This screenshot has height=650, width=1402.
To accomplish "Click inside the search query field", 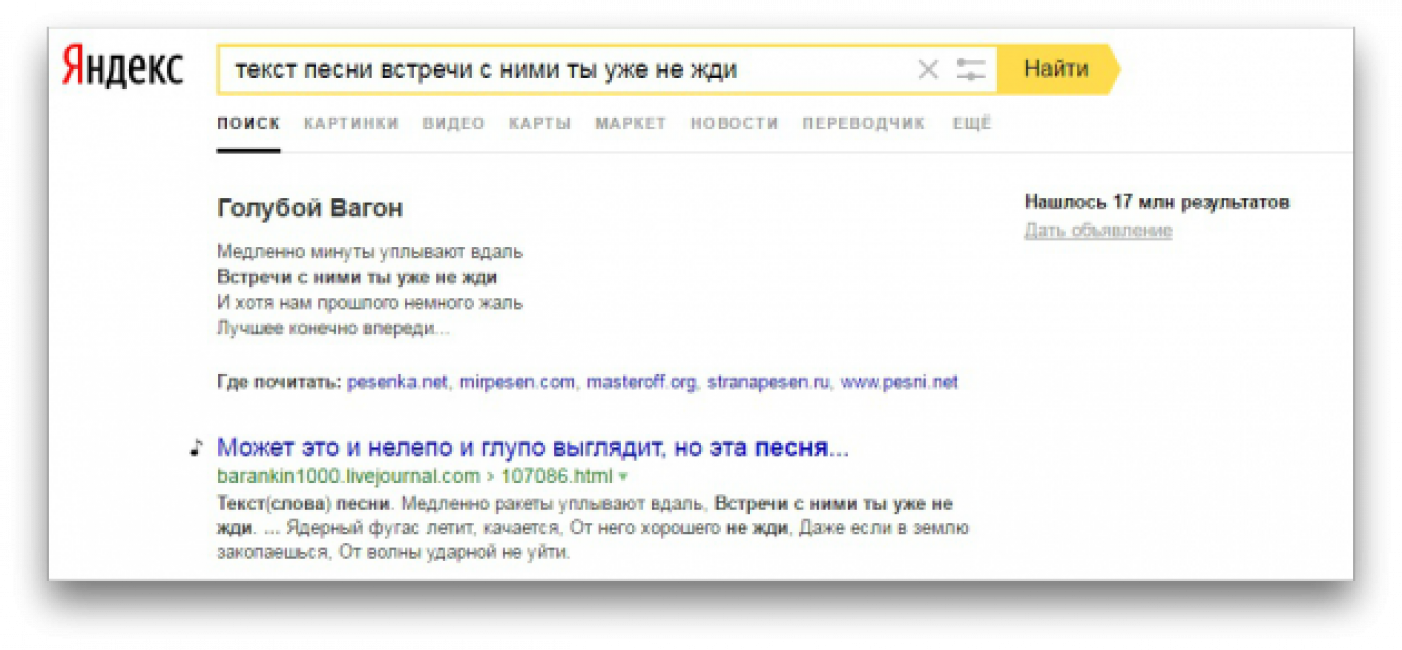I will click(560, 70).
